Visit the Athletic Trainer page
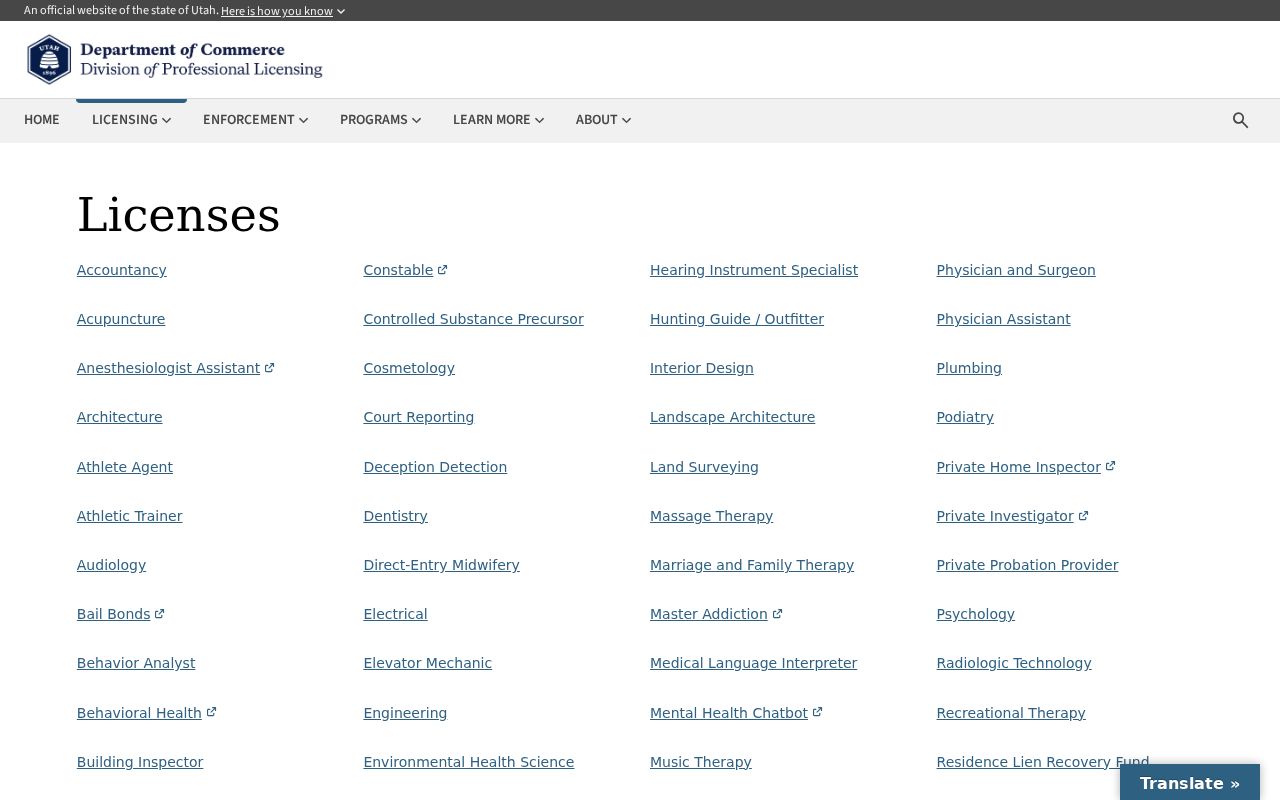The height and width of the screenshot is (800, 1280). pyautogui.click(x=130, y=516)
